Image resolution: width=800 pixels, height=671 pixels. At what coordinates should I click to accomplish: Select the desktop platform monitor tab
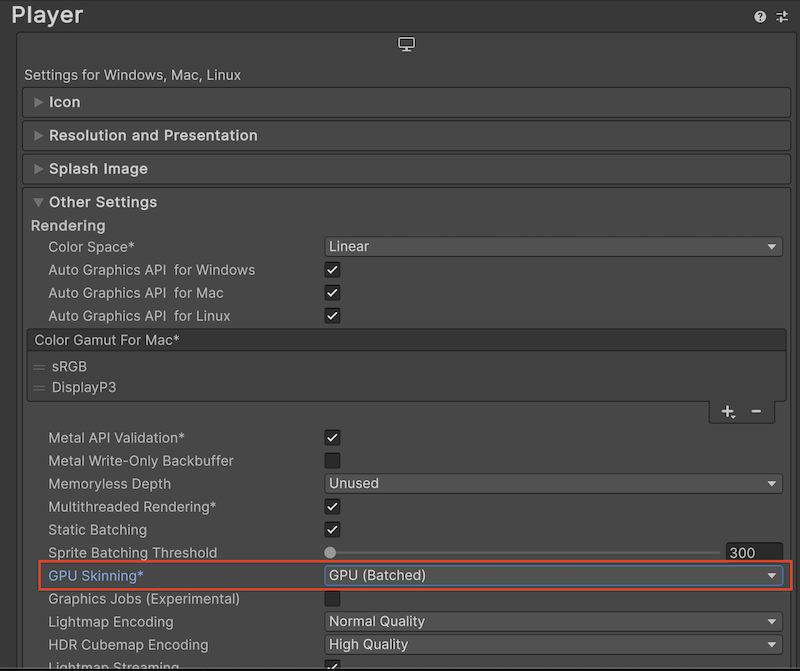click(406, 45)
